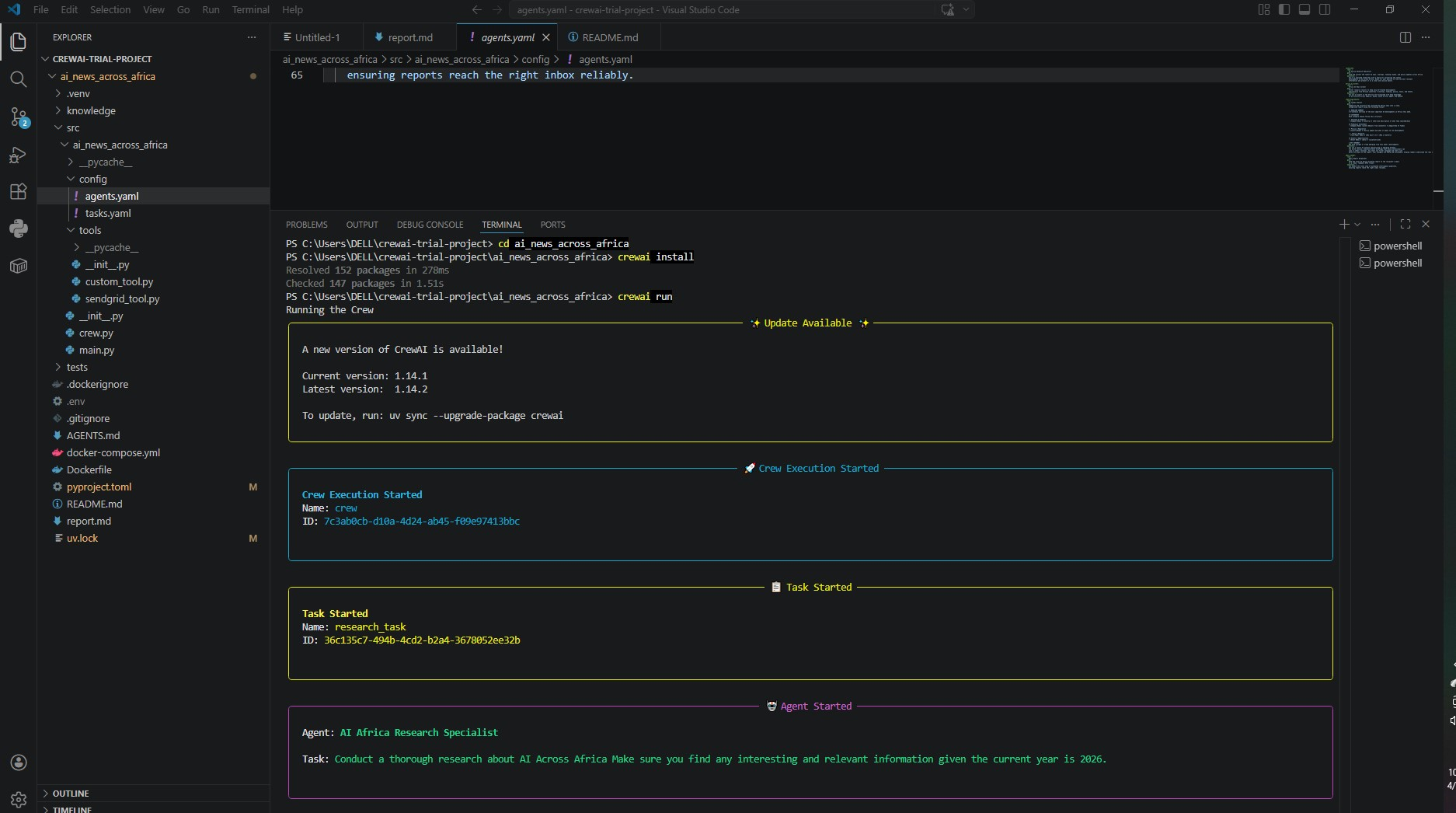Open the Search view
Screen dimensions: 1456x813
coord(18,79)
